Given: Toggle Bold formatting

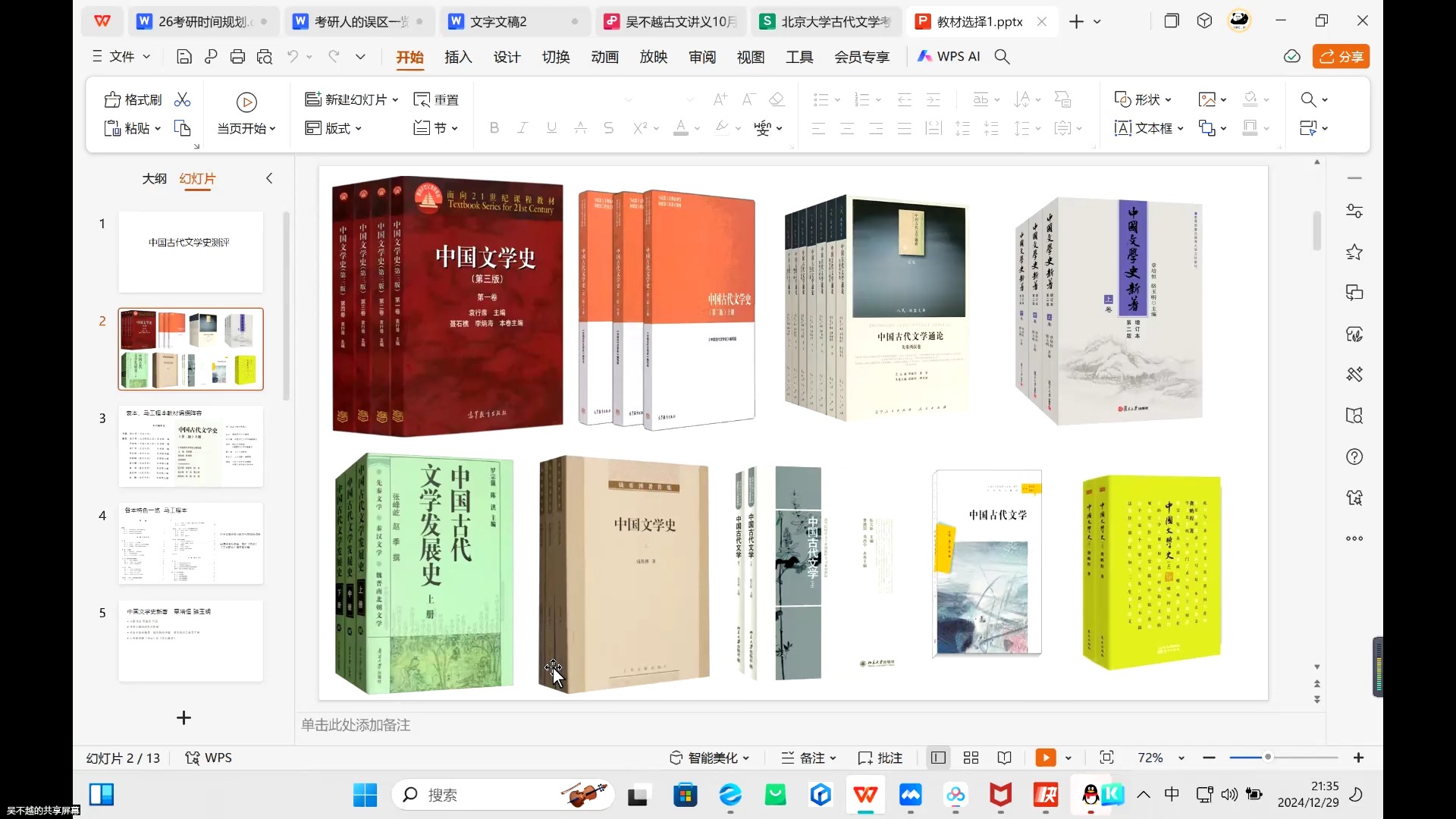Looking at the screenshot, I should (494, 128).
